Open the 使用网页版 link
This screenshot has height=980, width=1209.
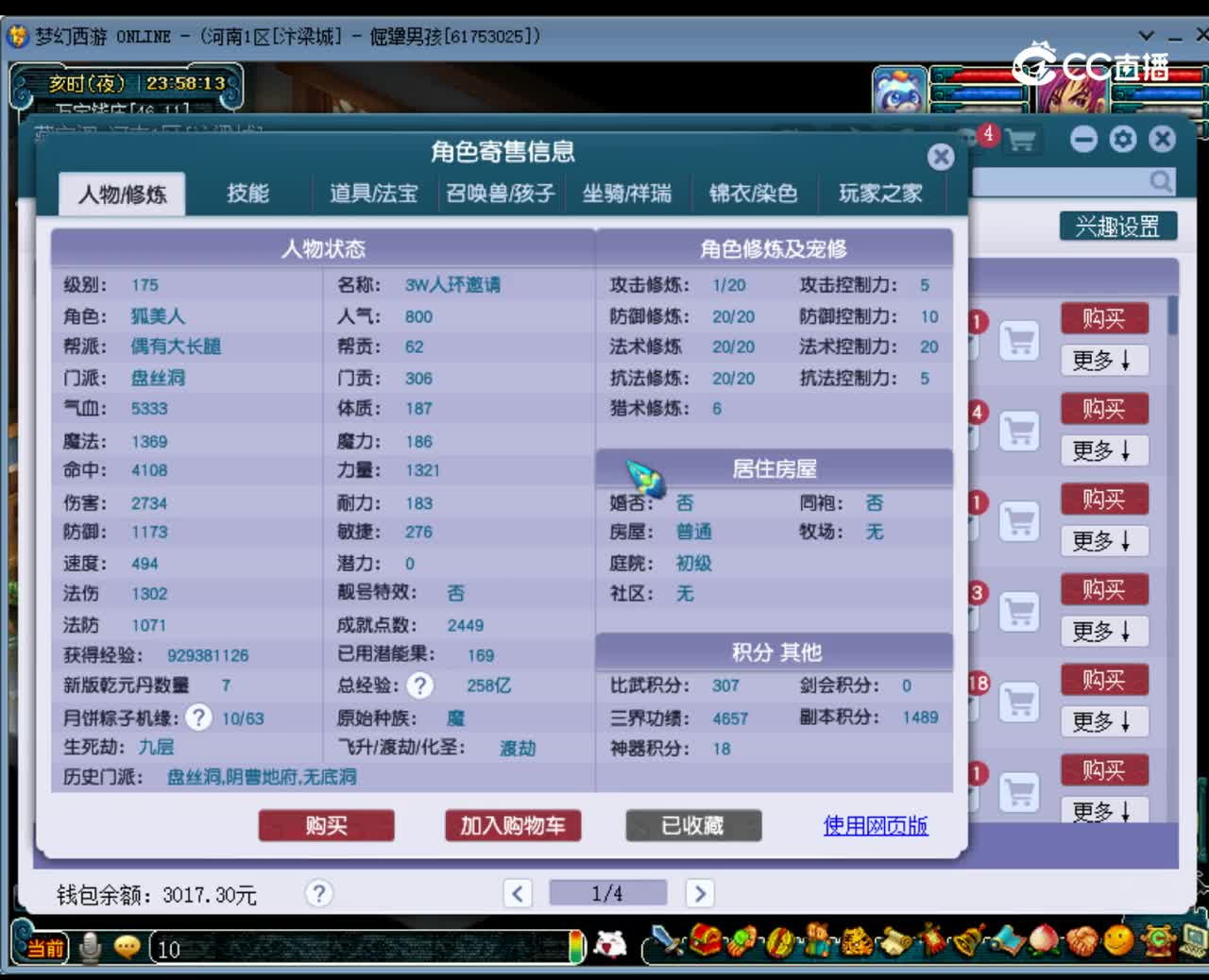[876, 826]
